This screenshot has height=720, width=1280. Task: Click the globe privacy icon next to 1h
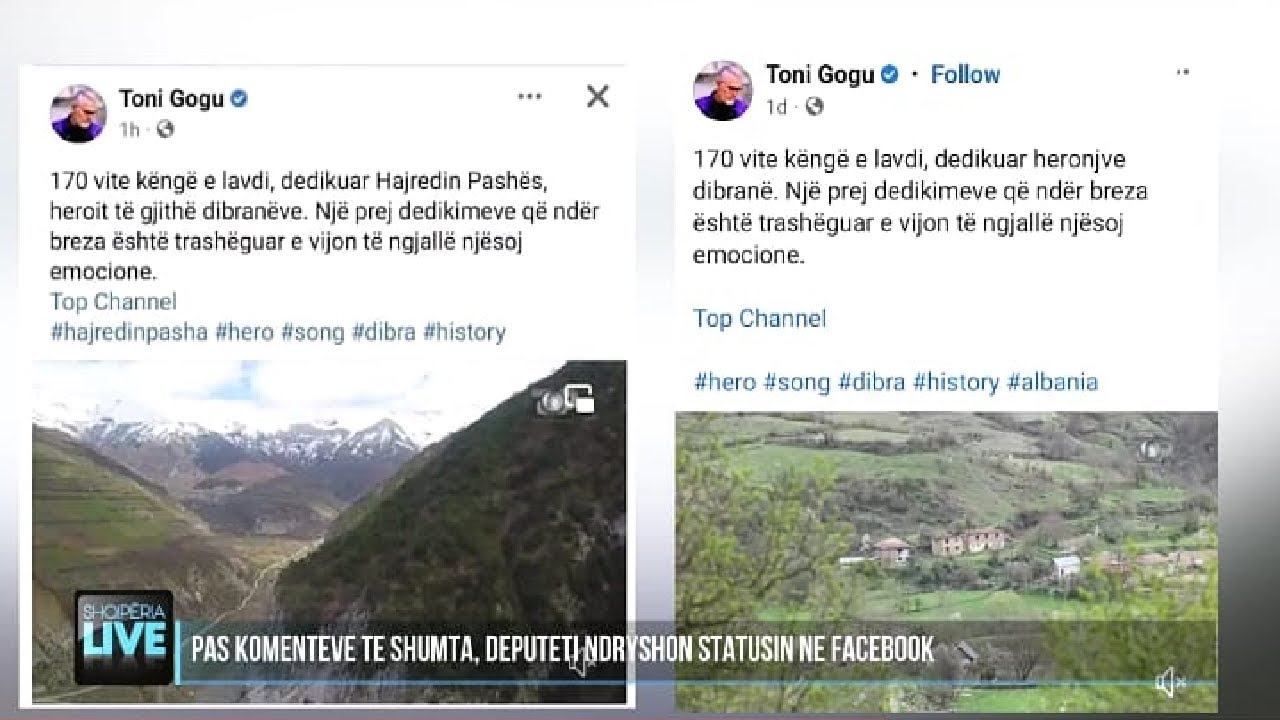click(x=166, y=129)
